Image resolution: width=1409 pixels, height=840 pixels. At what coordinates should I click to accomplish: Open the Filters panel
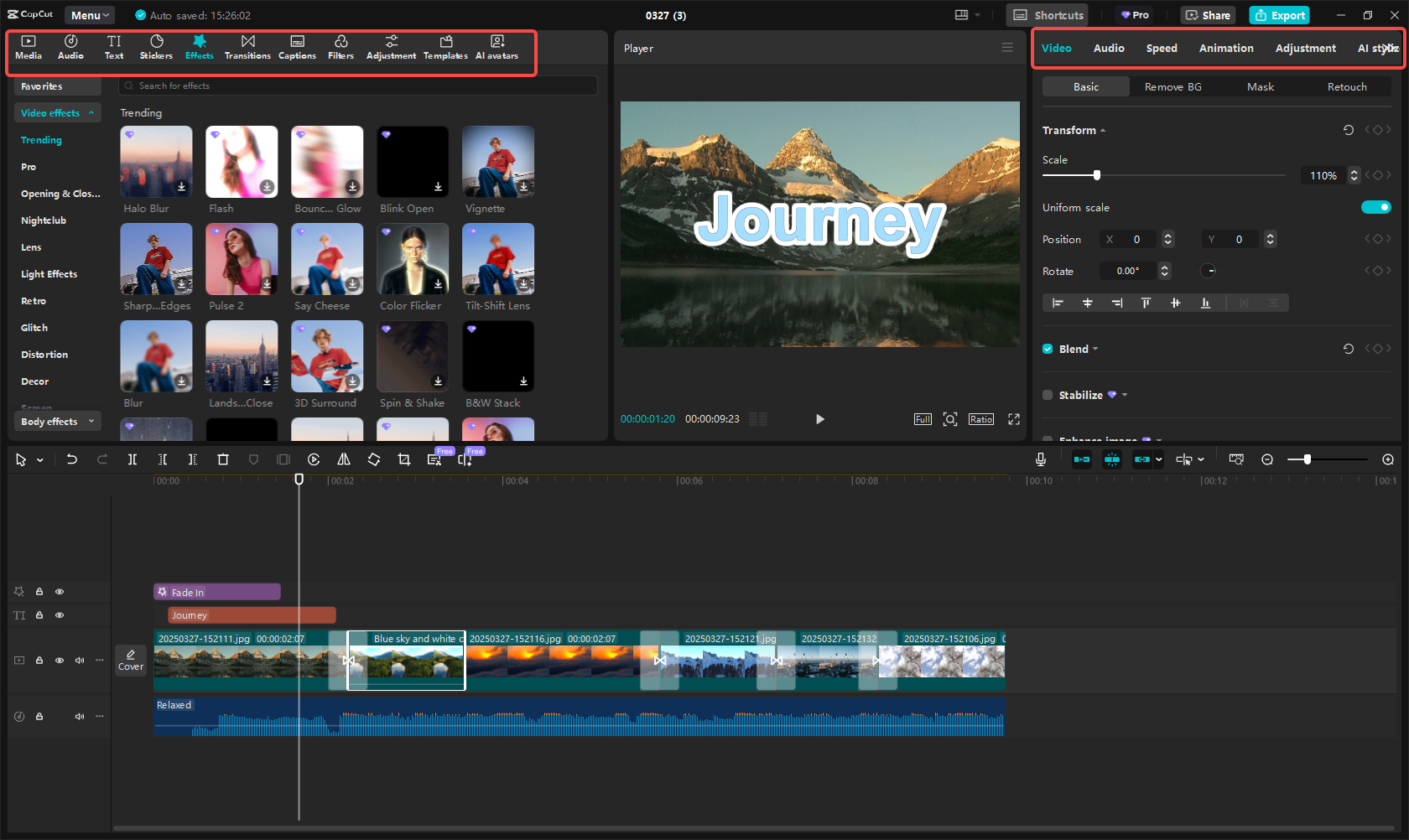pyautogui.click(x=341, y=46)
